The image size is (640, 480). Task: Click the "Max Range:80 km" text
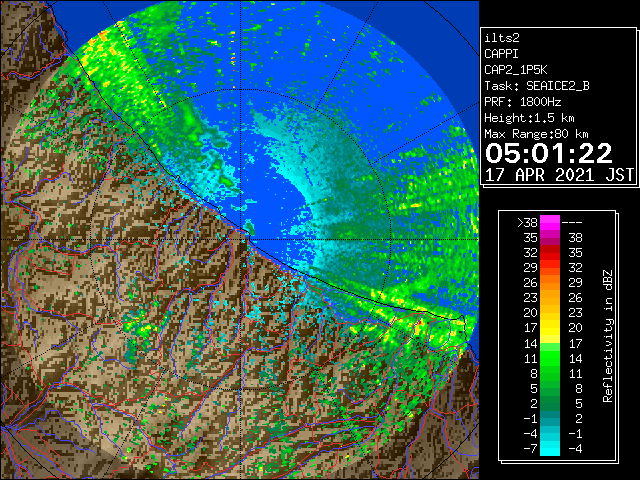[x=536, y=134]
